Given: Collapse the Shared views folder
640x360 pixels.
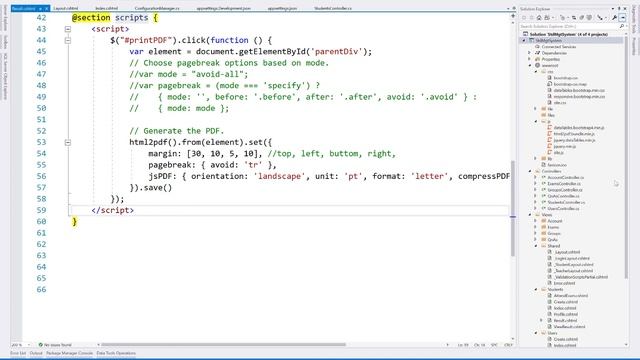Looking at the screenshot, I should click(x=536, y=246).
